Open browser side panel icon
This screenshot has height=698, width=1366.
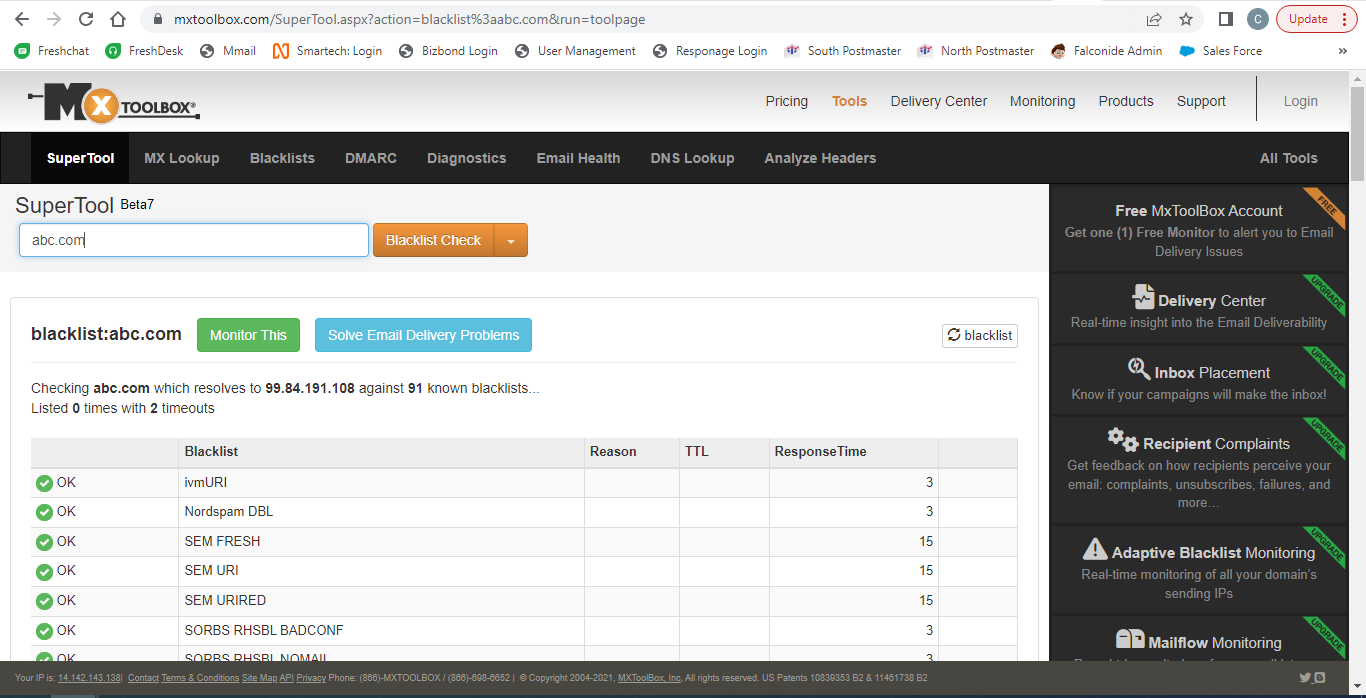1226,19
